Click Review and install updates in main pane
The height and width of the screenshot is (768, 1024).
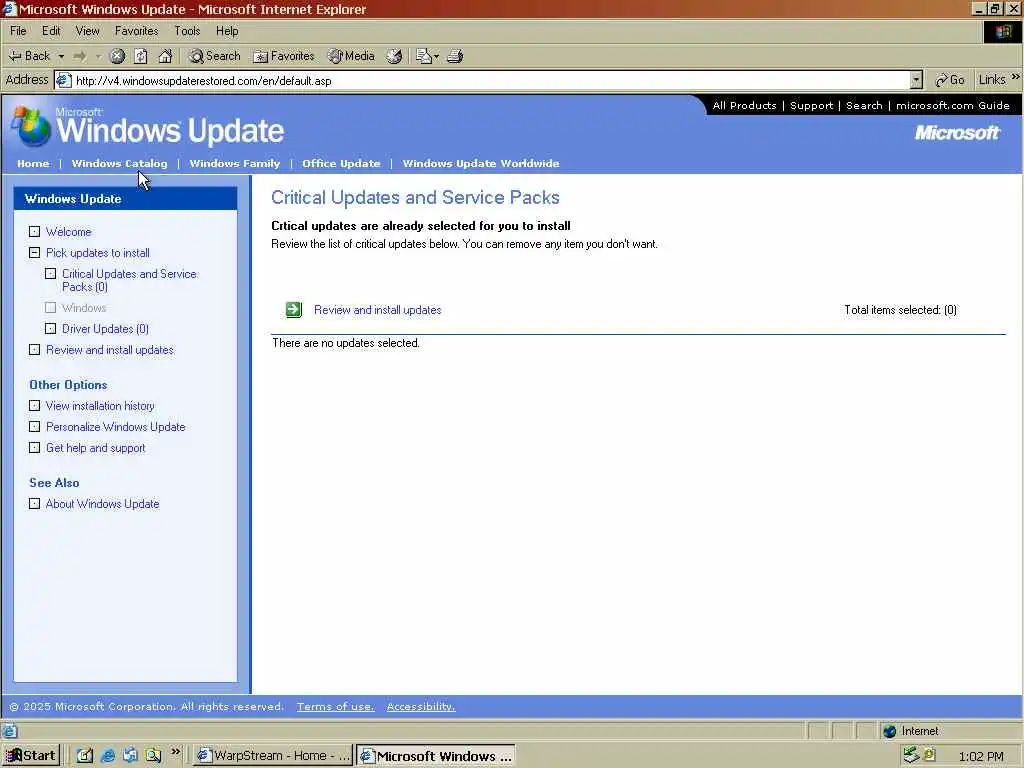tap(377, 310)
